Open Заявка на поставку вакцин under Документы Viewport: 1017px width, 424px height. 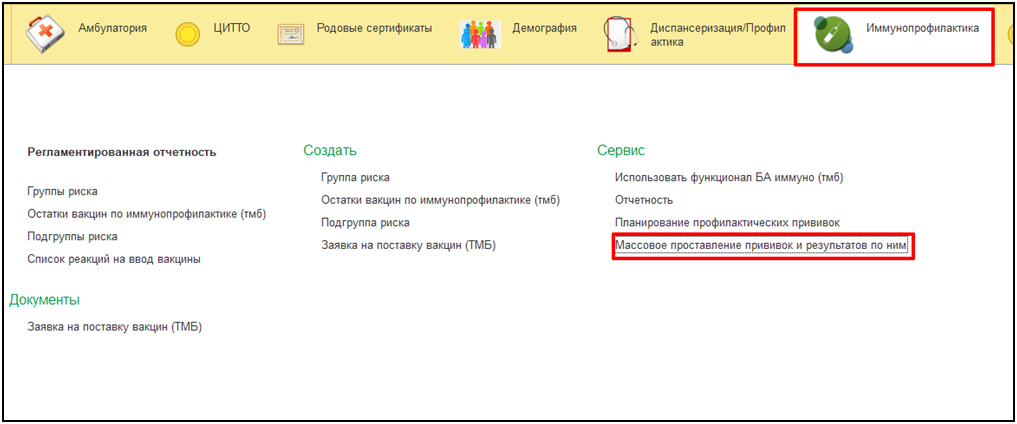pyautogui.click(x=114, y=326)
